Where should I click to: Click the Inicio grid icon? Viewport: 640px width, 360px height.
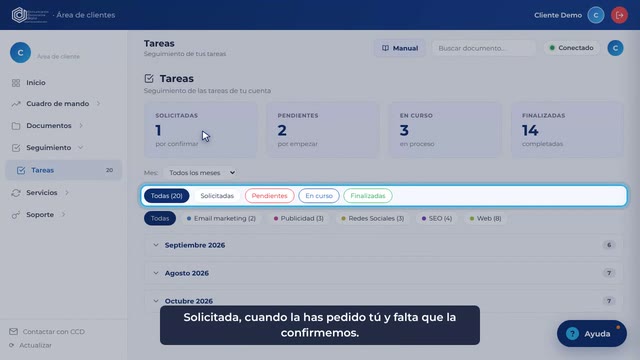click(16, 83)
